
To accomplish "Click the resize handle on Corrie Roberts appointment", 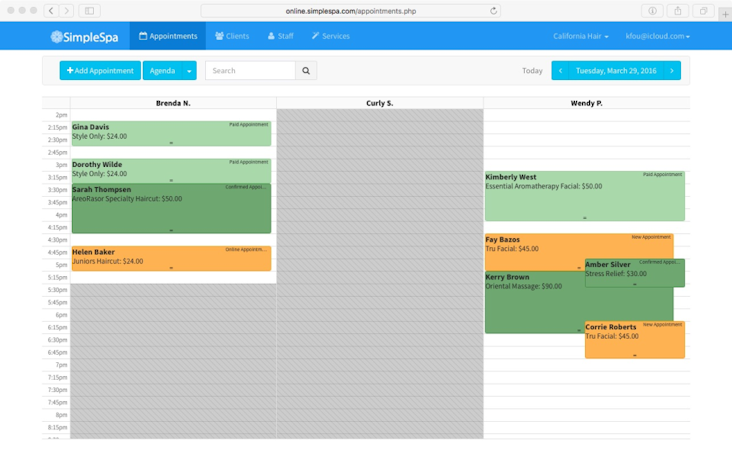I will coord(634,356).
